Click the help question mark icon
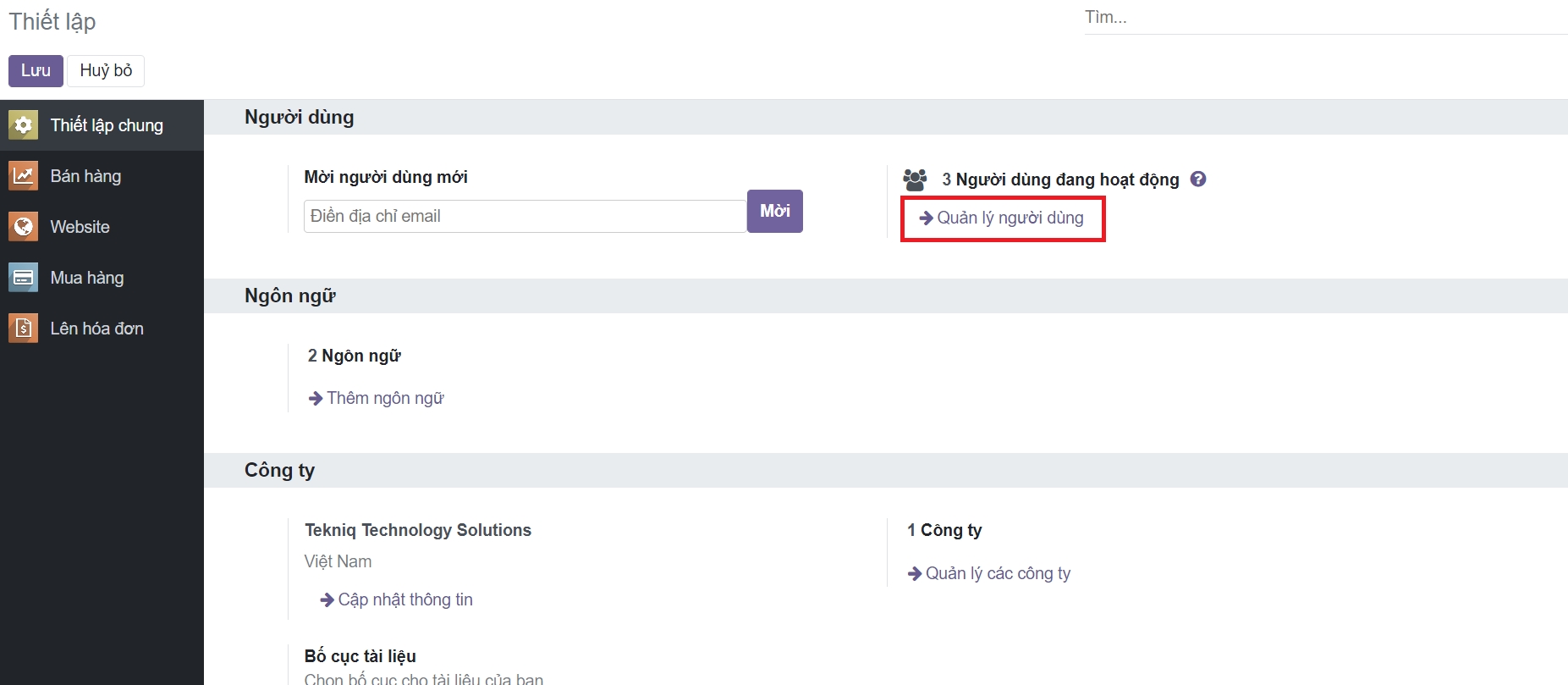The height and width of the screenshot is (685, 1568). [1198, 179]
